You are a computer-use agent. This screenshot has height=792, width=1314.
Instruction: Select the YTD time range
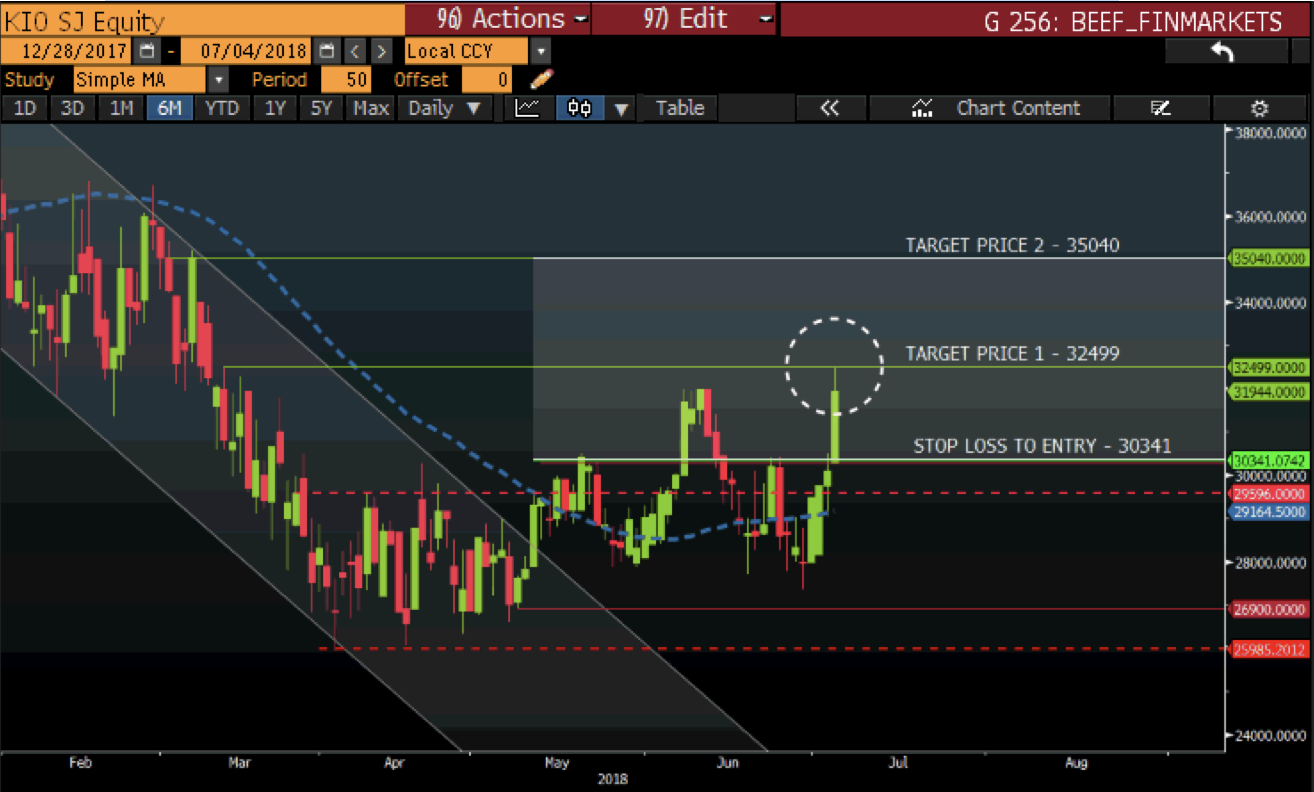click(222, 108)
